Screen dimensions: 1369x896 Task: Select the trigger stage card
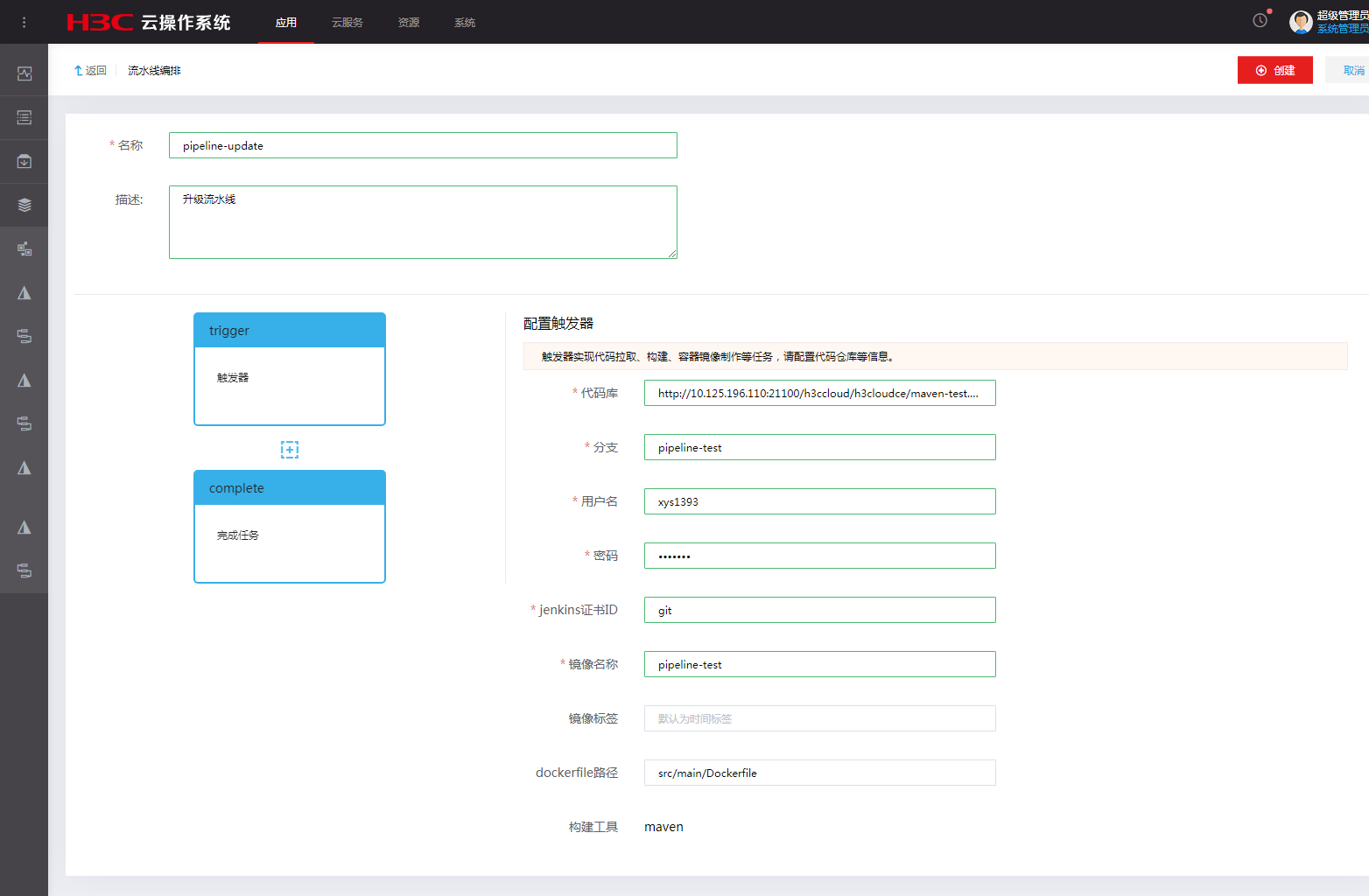290,369
